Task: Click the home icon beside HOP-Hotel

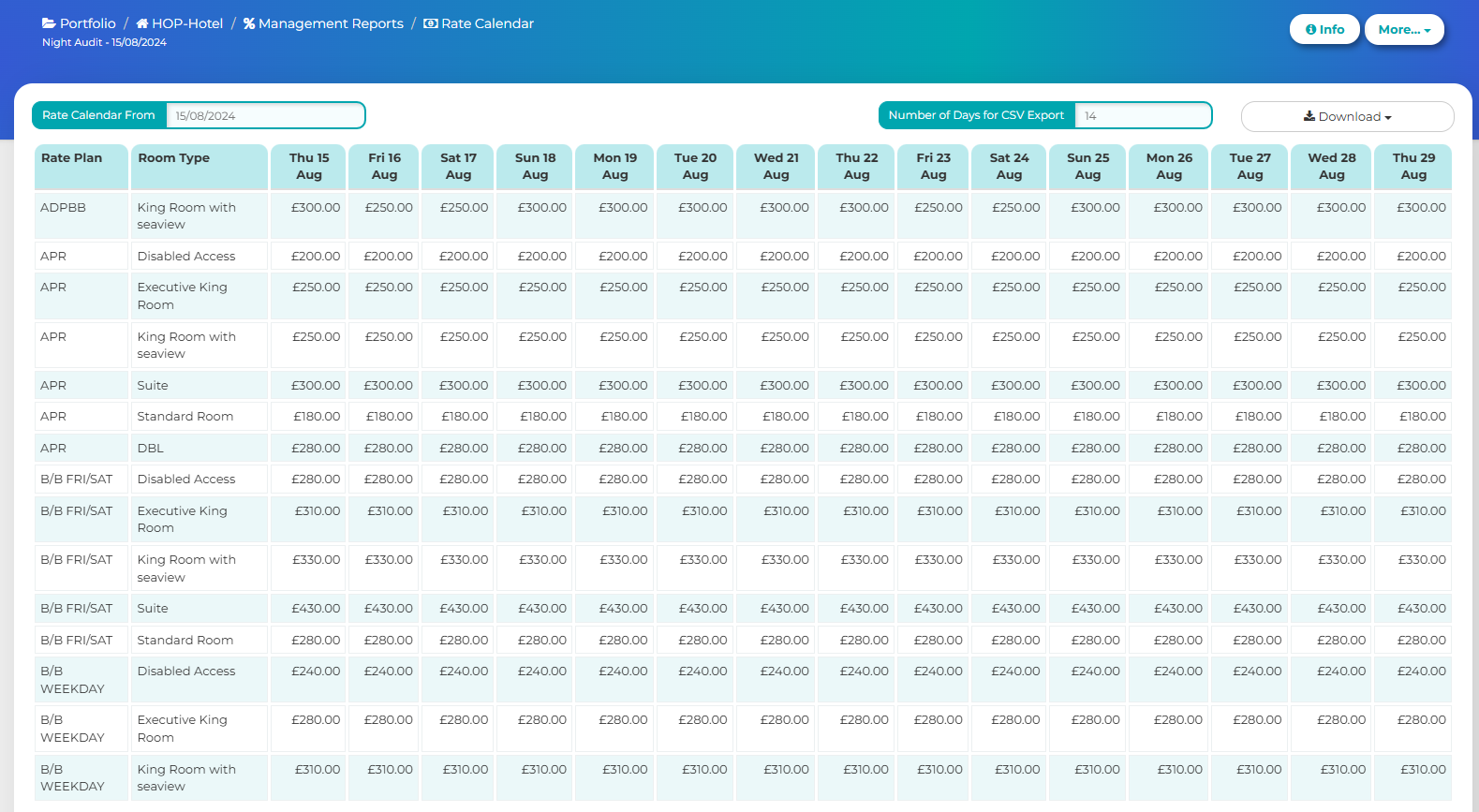Action: click(x=142, y=23)
